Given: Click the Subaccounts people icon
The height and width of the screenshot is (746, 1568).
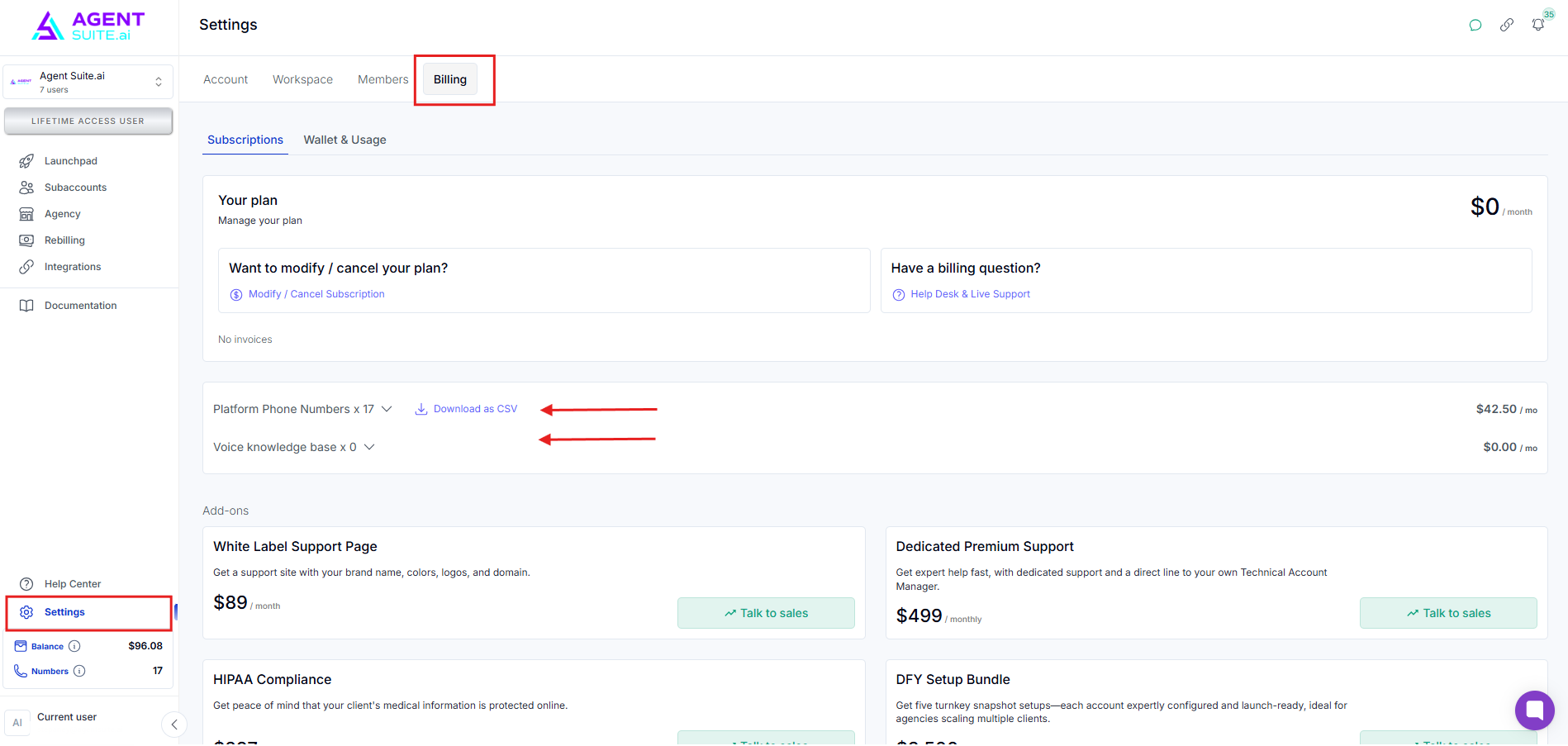Looking at the screenshot, I should pyautogui.click(x=26, y=188).
